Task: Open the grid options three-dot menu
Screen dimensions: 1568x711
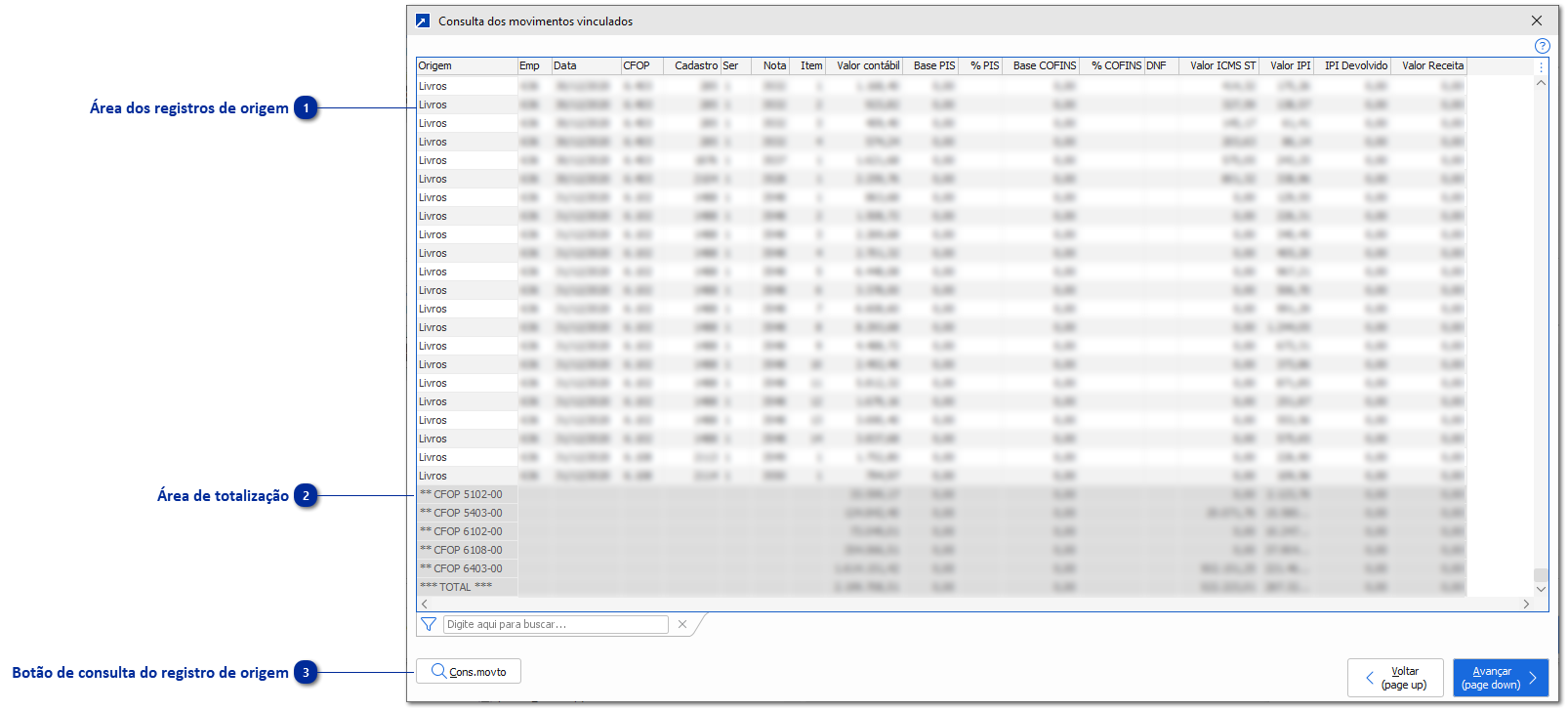Action: coord(1541,67)
